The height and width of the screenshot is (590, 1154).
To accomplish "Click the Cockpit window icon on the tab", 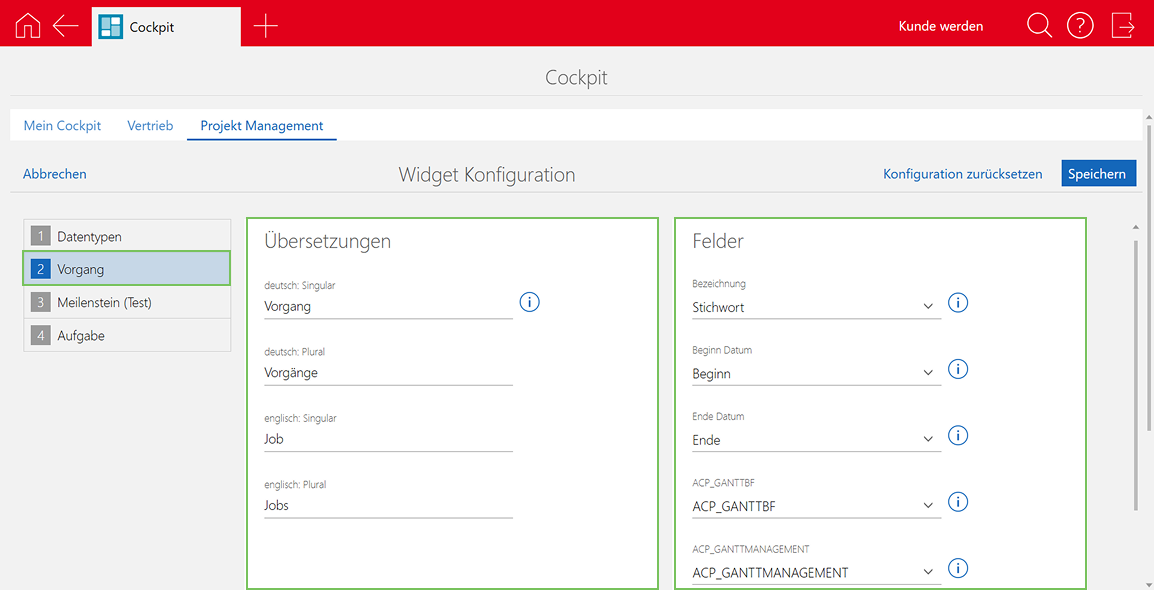I will 110,25.
